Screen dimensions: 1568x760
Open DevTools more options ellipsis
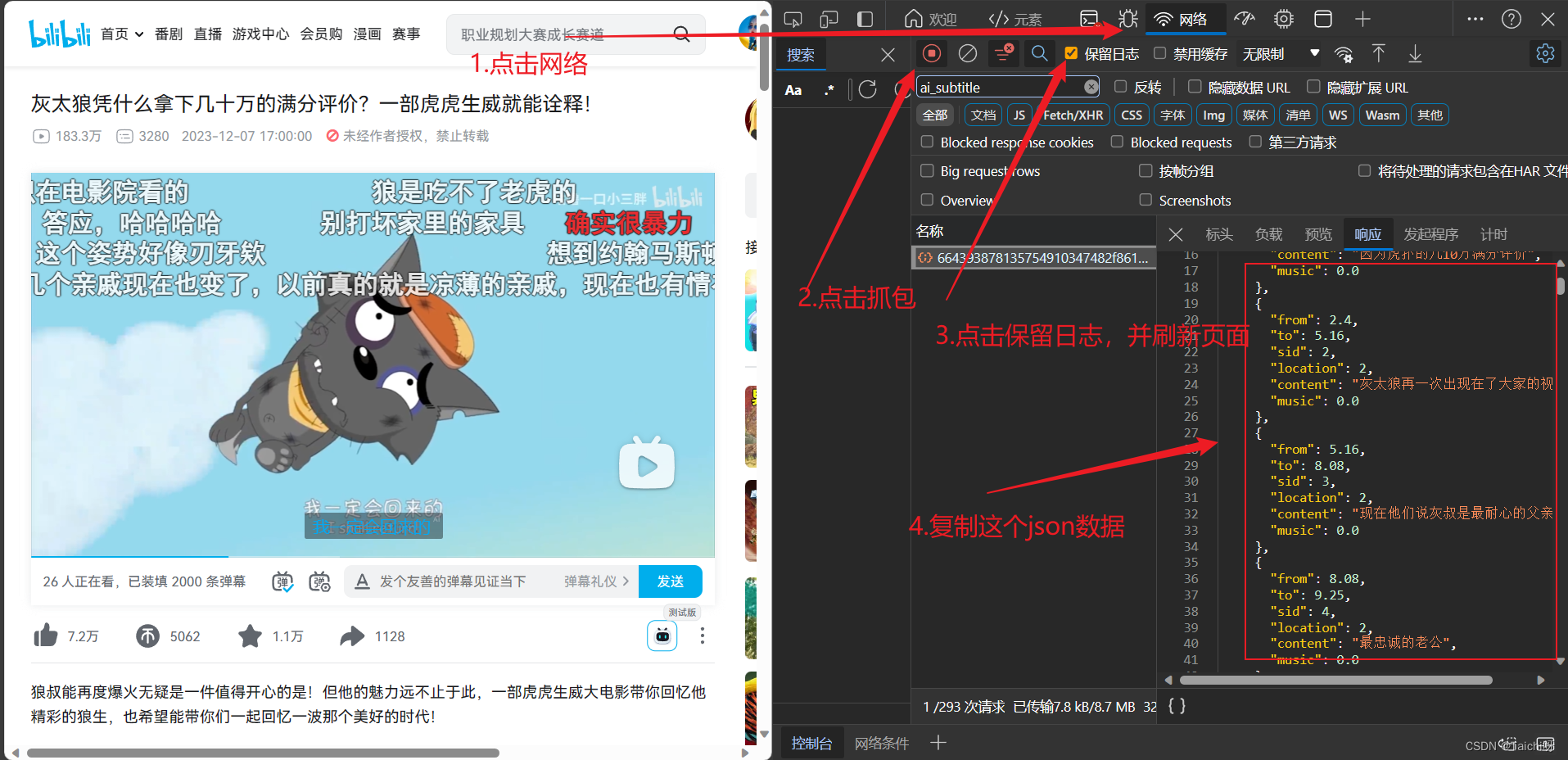[1475, 19]
